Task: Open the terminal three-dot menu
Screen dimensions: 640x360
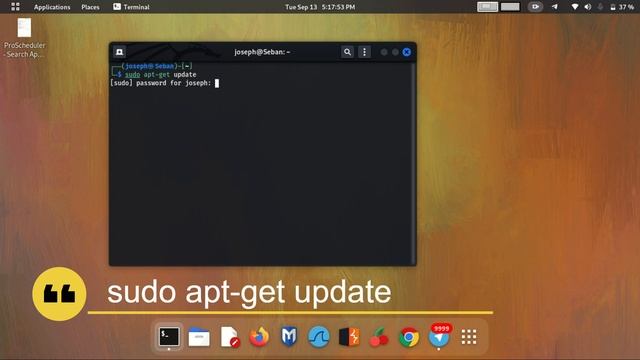Action: pyautogui.click(x=364, y=52)
